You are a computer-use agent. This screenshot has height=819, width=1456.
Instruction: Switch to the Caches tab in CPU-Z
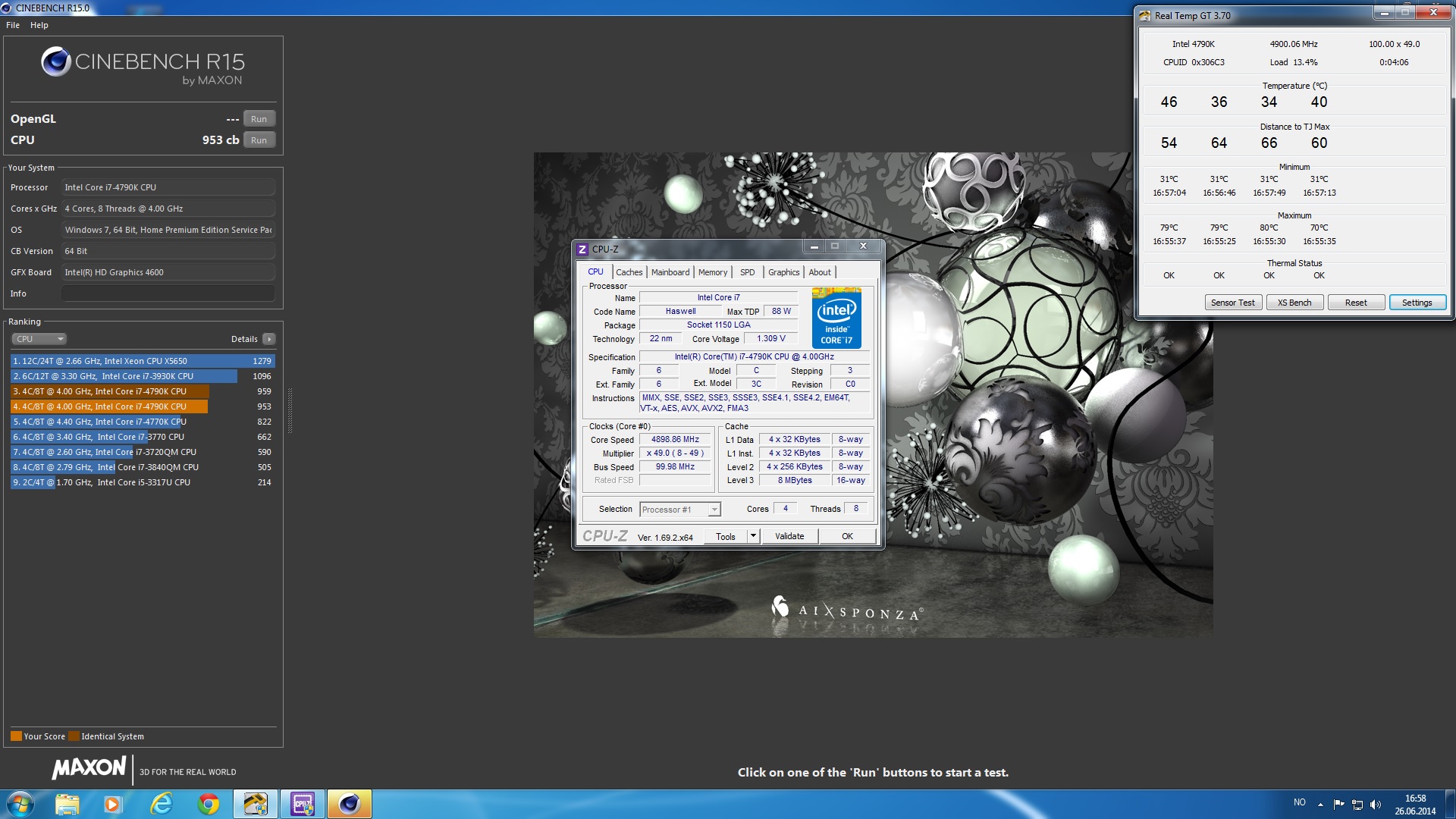(629, 272)
